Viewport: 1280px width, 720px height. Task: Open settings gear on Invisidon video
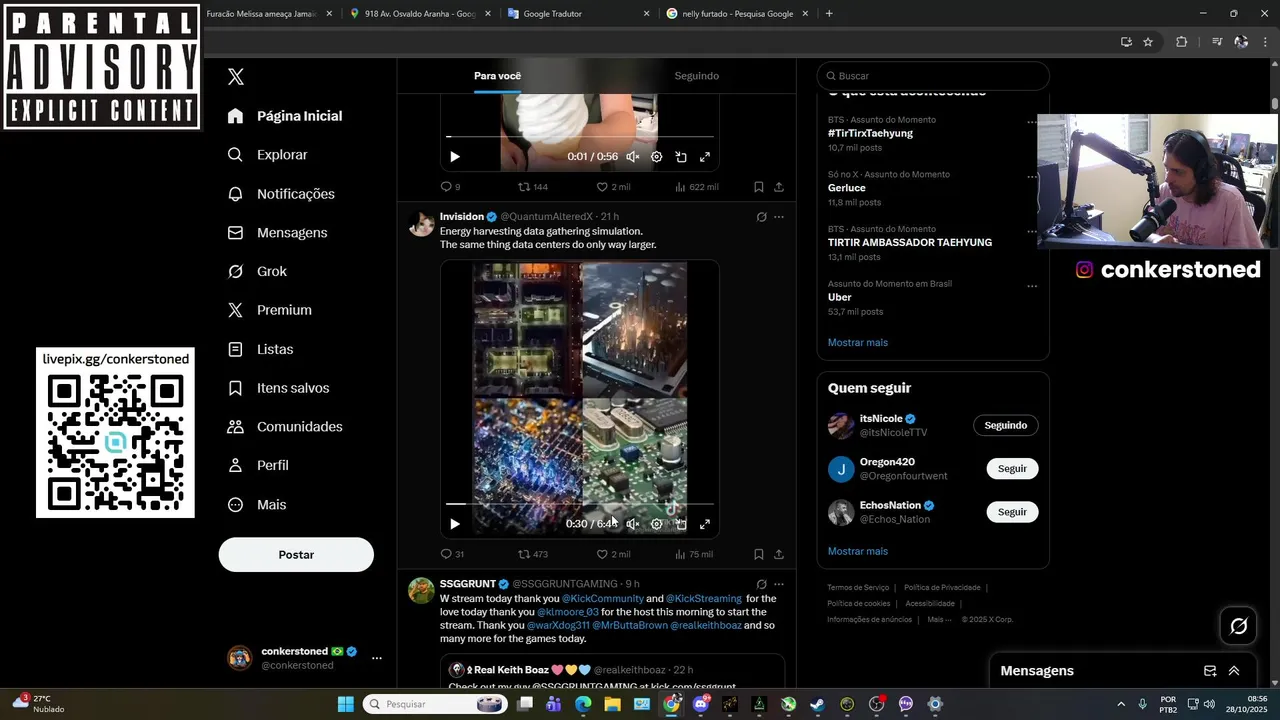coord(657,524)
